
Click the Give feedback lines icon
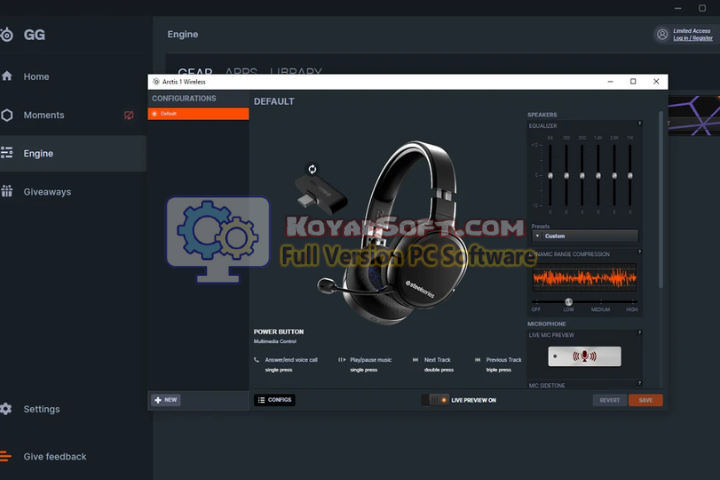[x=6, y=456]
